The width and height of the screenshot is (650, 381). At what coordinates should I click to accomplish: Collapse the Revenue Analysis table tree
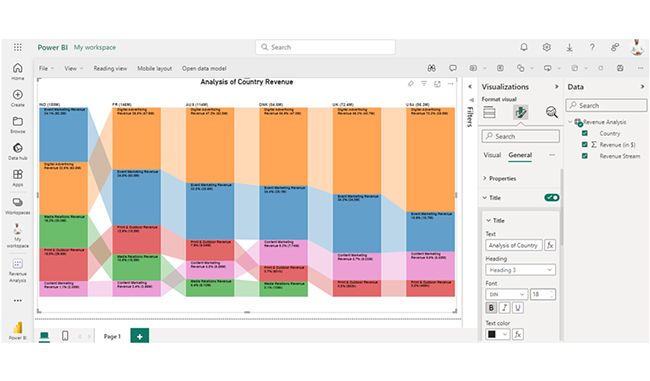click(570, 122)
